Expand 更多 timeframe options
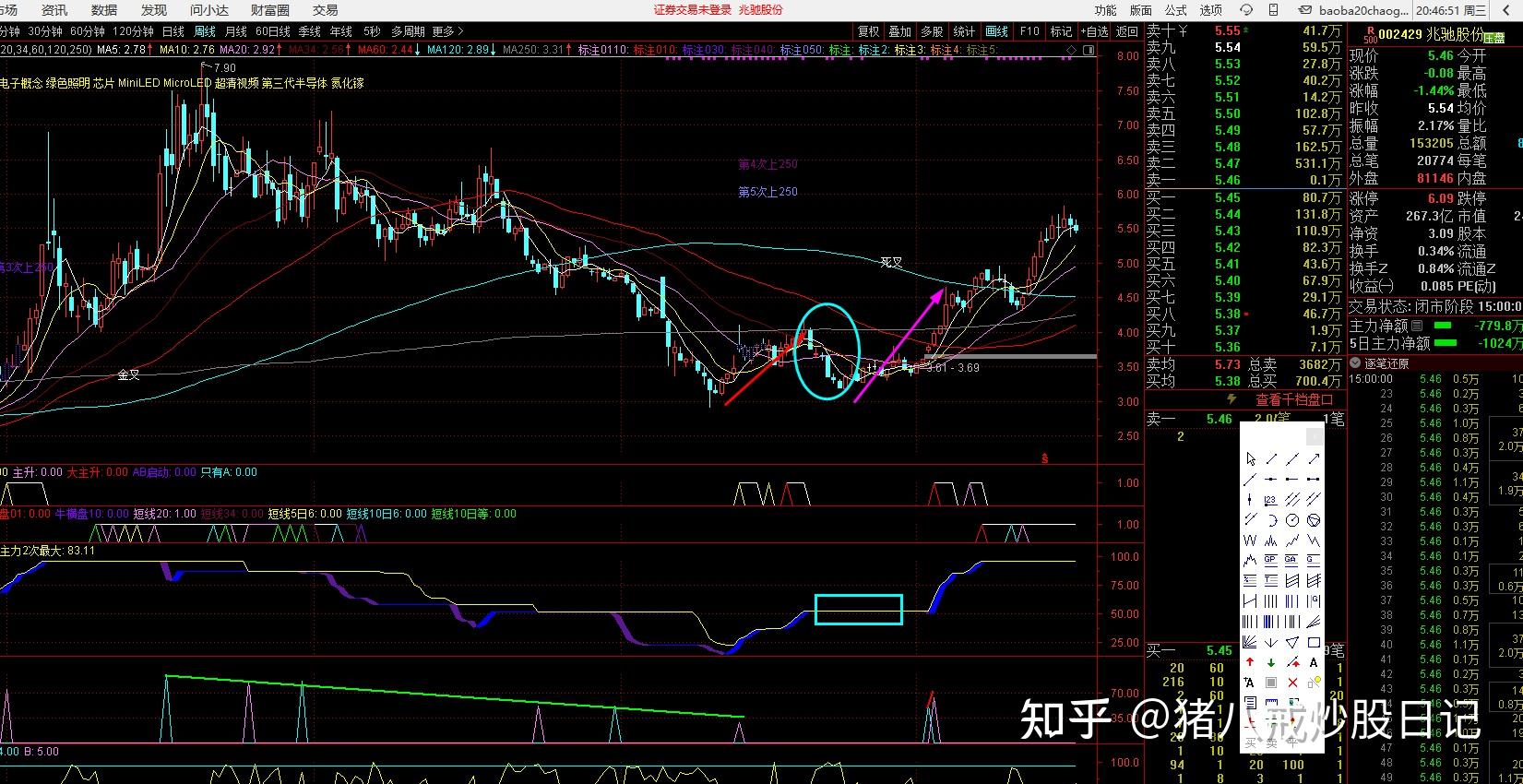The width and height of the screenshot is (1523, 784). point(446,31)
